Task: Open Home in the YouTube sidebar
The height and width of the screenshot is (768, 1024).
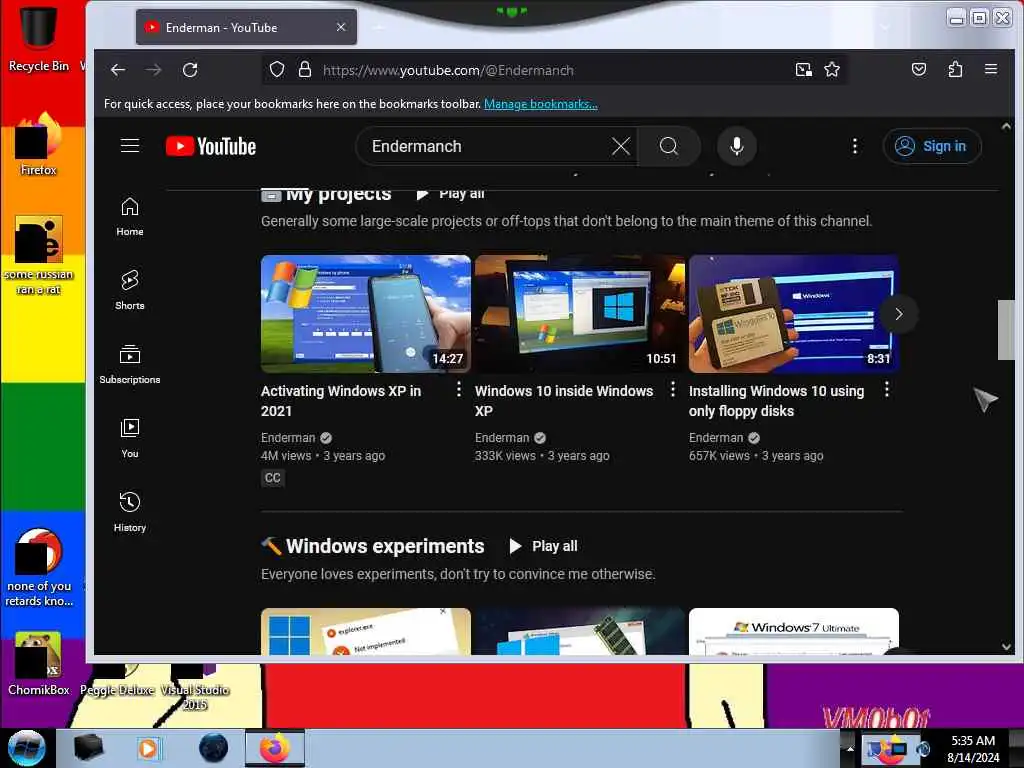Action: (x=130, y=217)
